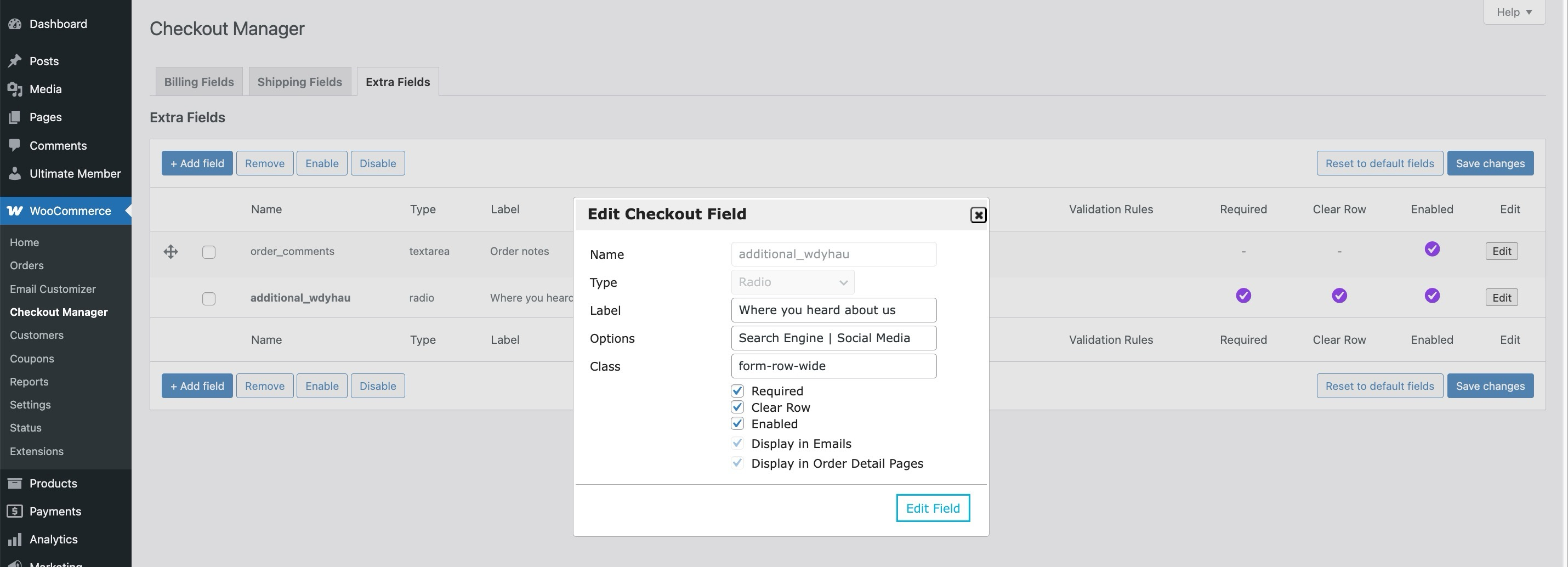Open the Type dropdown showing Radio

click(x=793, y=282)
